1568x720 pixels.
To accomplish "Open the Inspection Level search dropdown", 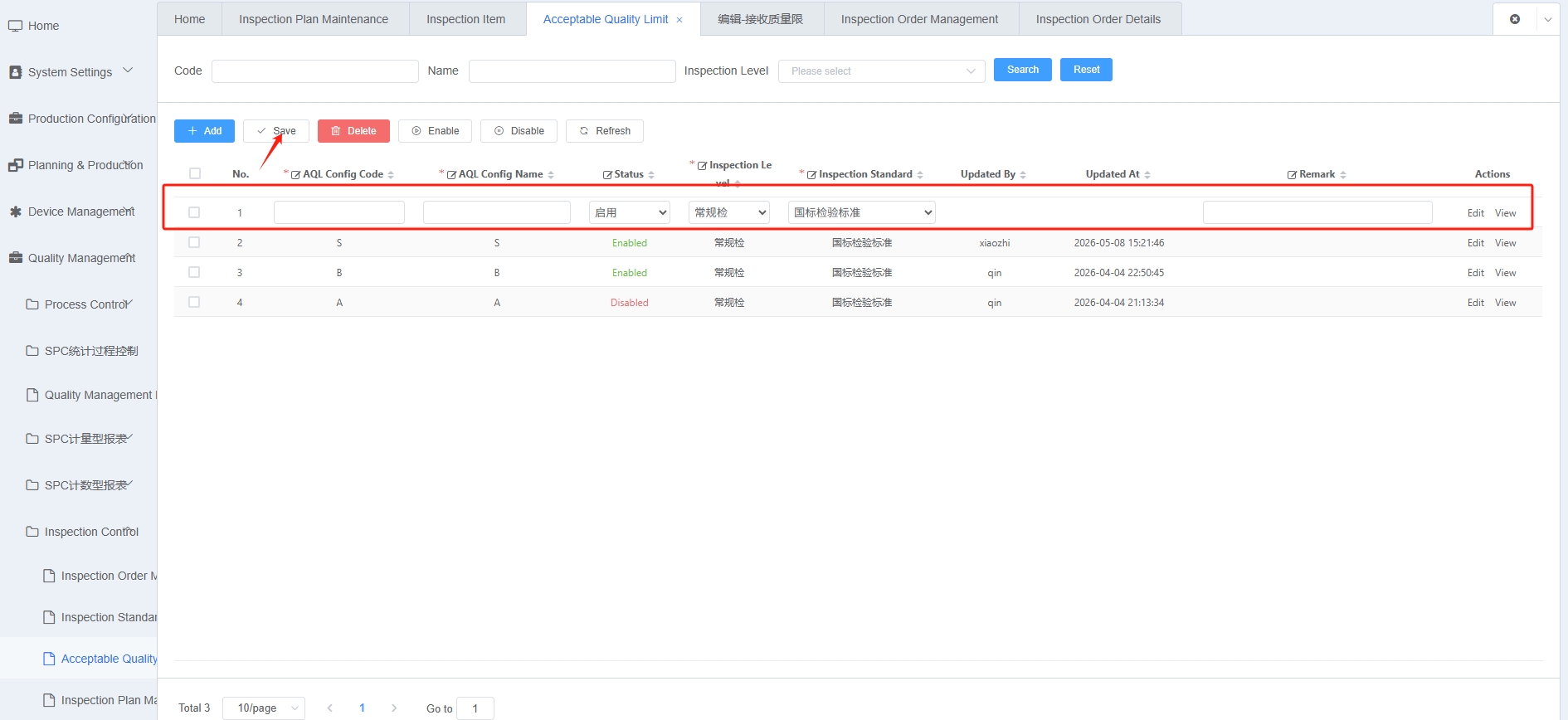I will click(x=881, y=71).
